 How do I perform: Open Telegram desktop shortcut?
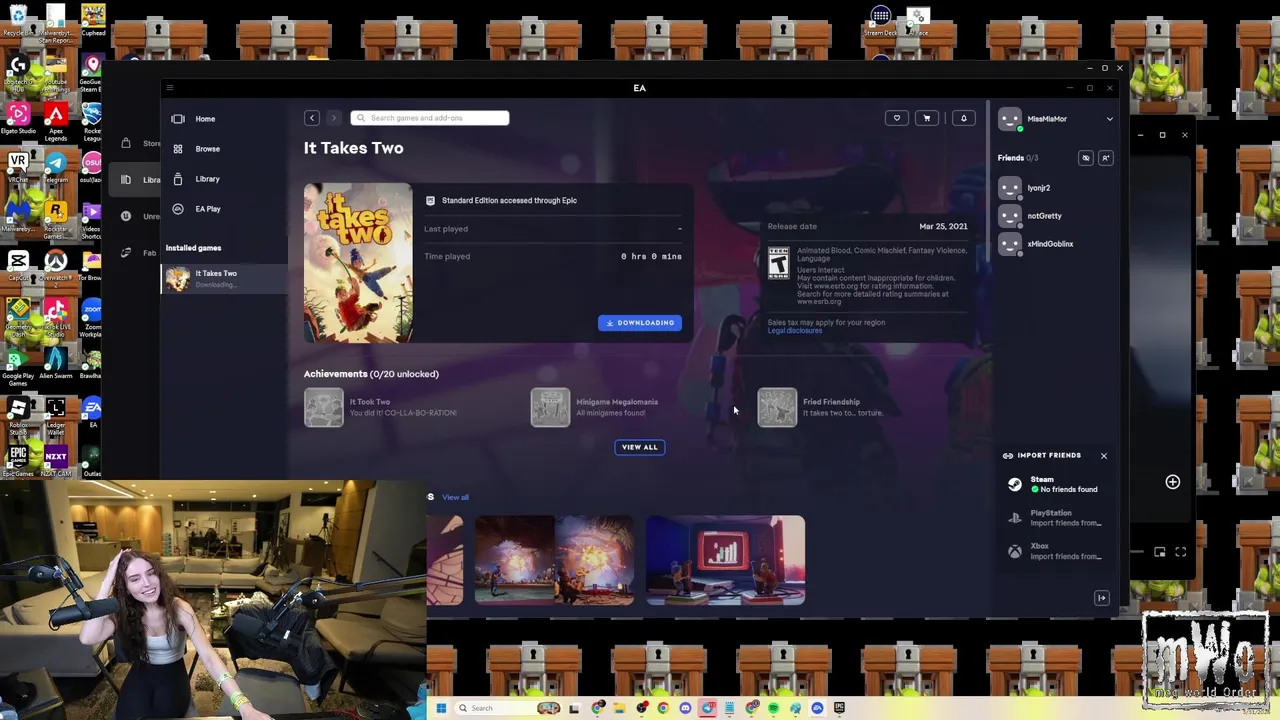pyautogui.click(x=56, y=165)
